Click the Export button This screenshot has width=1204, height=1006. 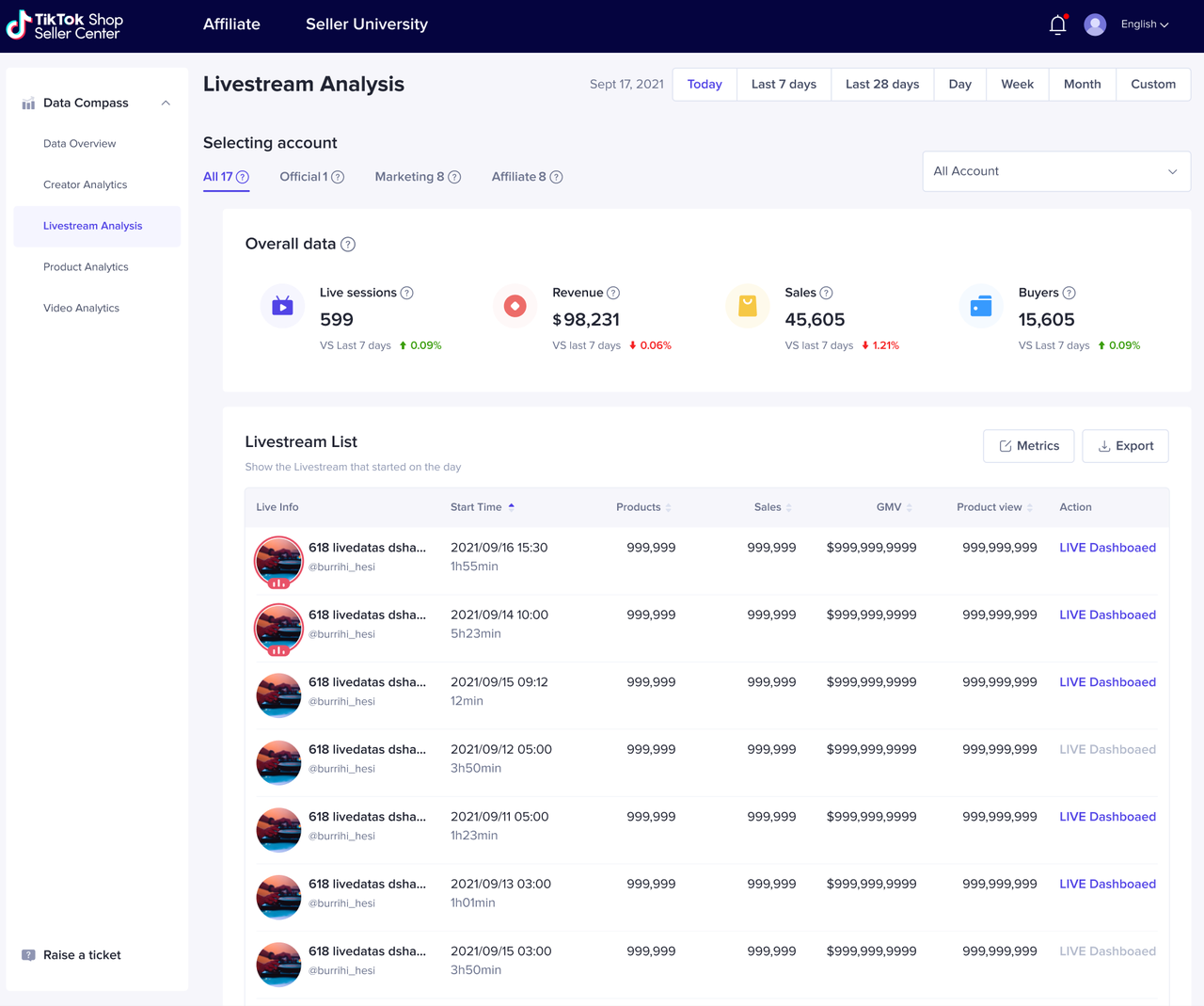click(1125, 446)
